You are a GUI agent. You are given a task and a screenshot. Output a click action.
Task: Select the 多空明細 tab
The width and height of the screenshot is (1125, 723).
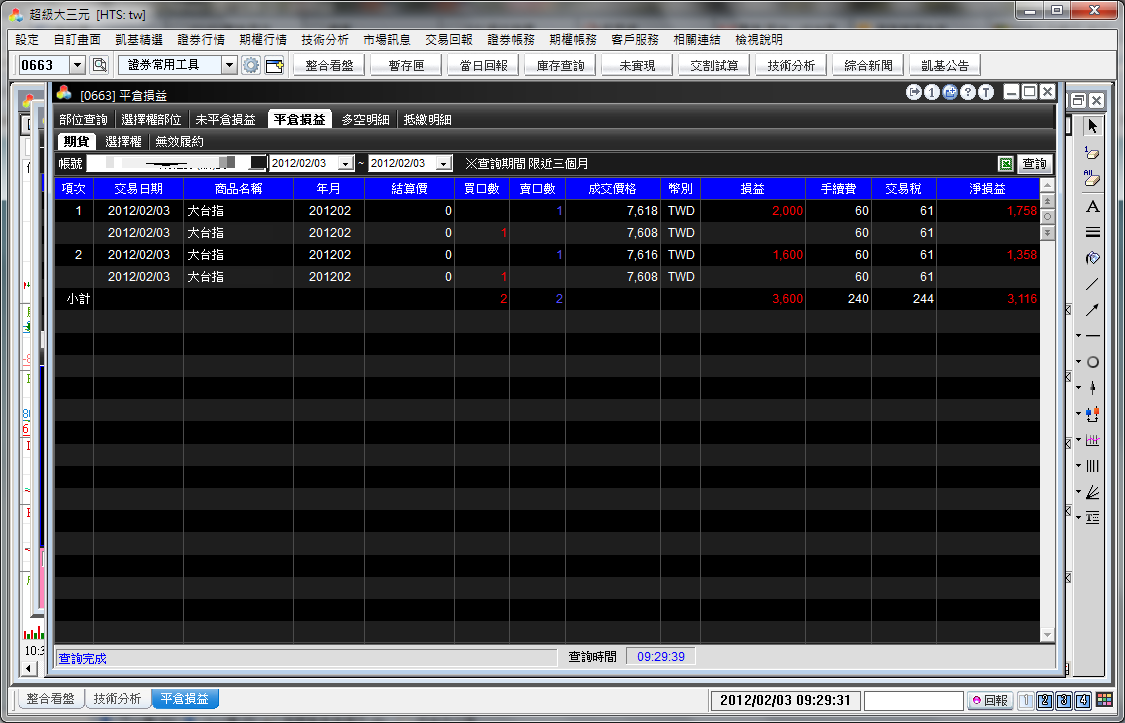tap(365, 120)
